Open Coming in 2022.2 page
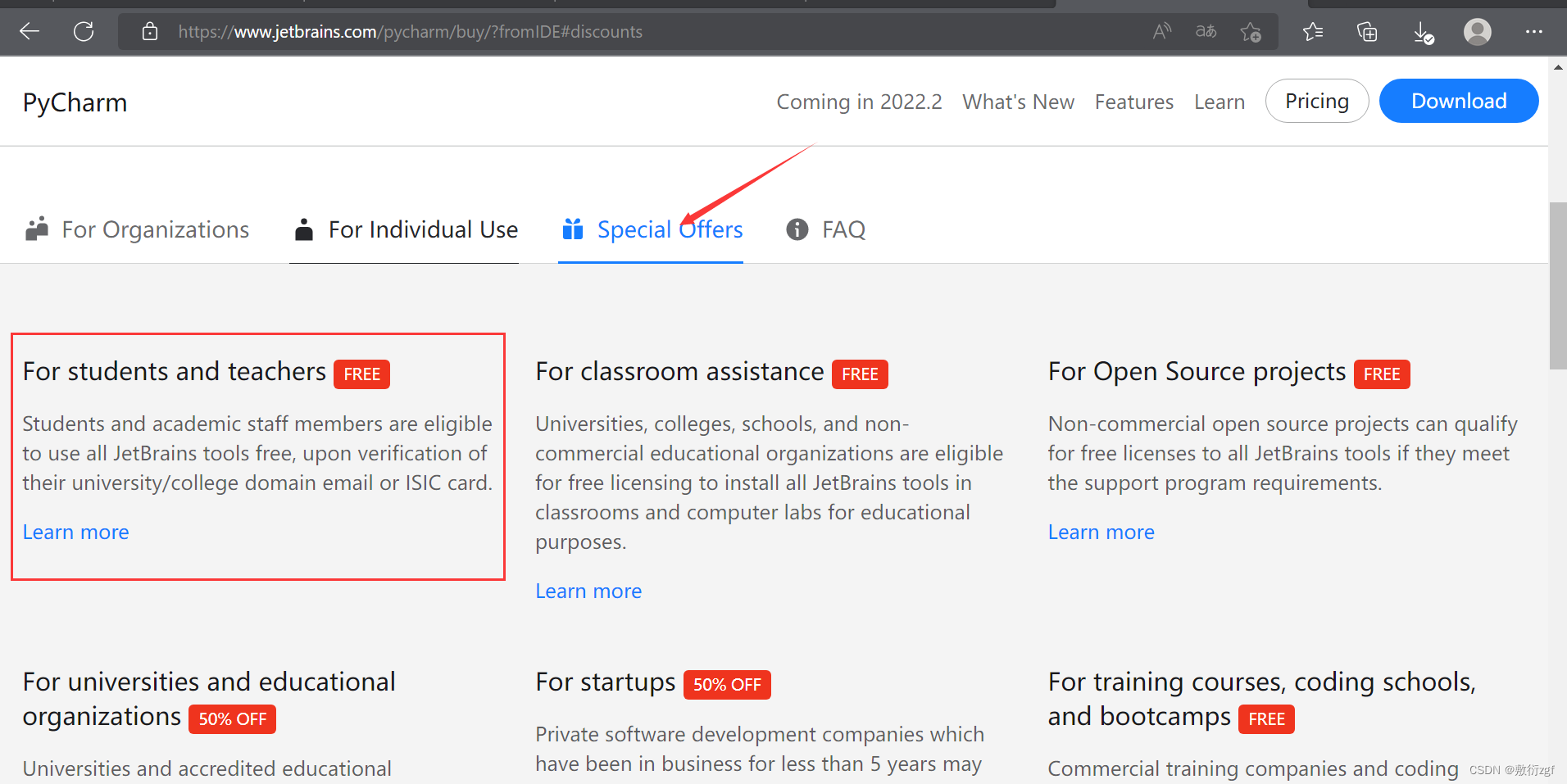Image resolution: width=1567 pixels, height=784 pixels. coord(859,102)
